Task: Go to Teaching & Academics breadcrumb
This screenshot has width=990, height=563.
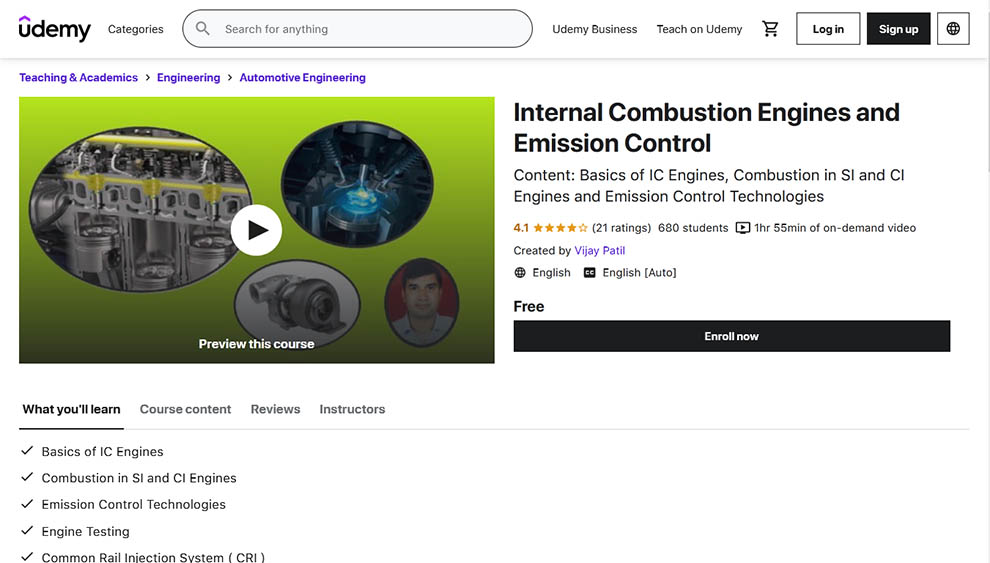Action: pyautogui.click(x=78, y=78)
